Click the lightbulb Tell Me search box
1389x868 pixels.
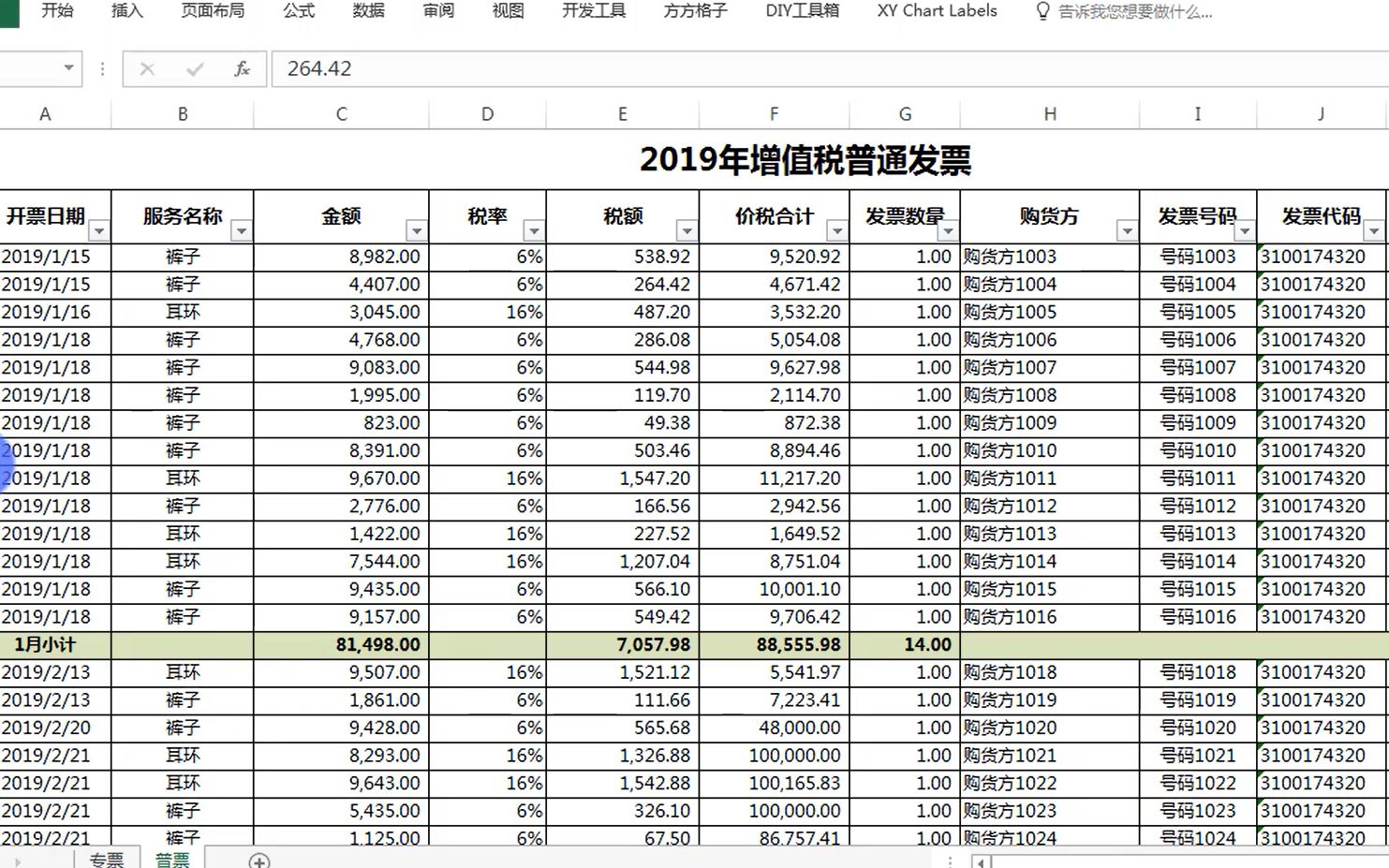[x=1123, y=11]
